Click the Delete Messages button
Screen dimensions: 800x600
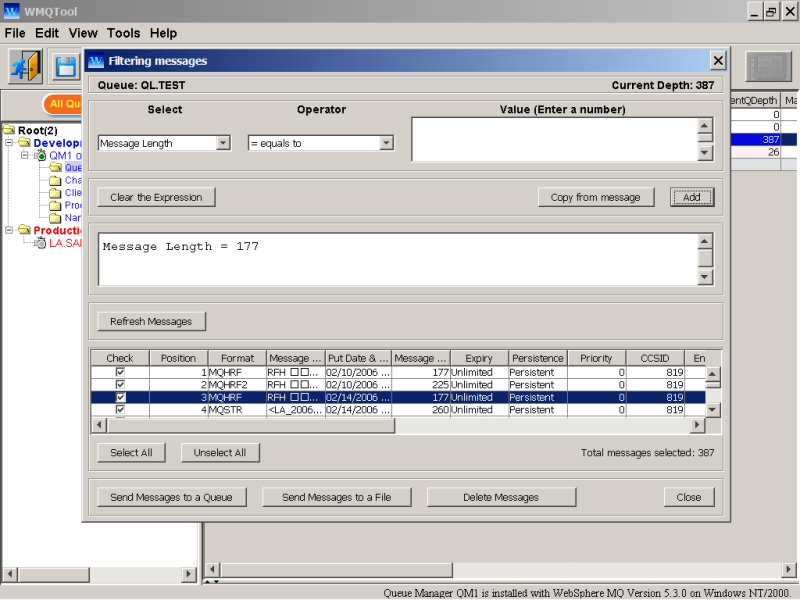(x=501, y=497)
